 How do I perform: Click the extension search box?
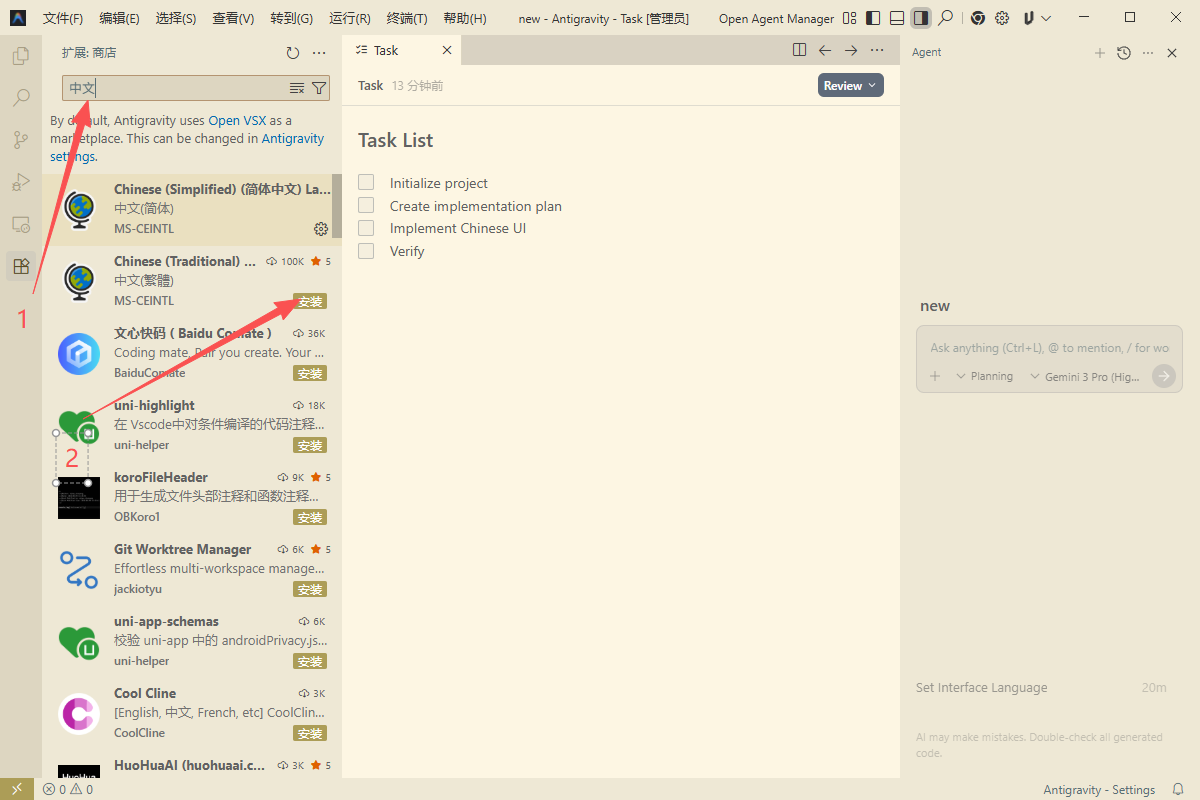(175, 88)
